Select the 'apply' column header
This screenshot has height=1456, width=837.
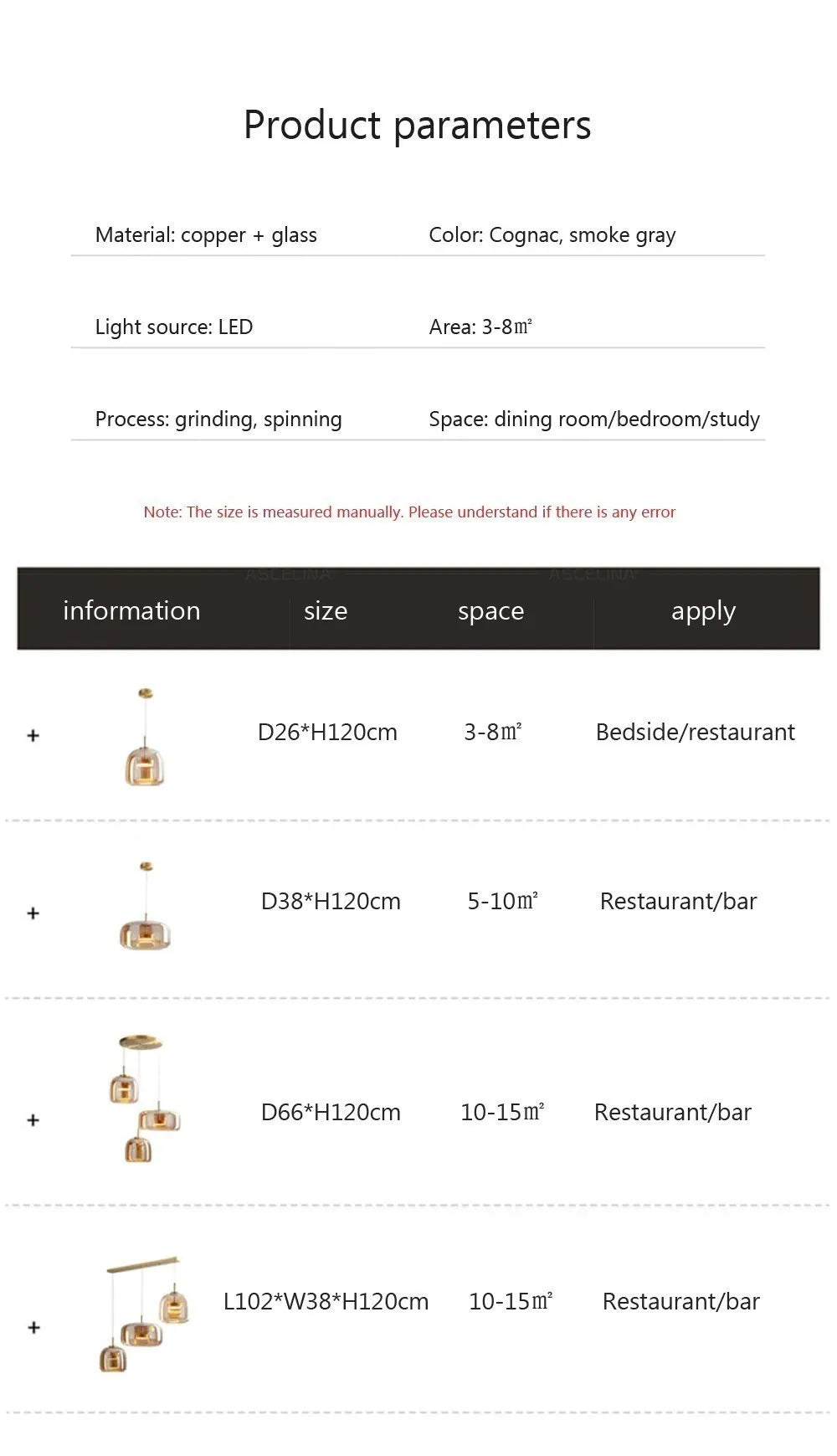[703, 612]
